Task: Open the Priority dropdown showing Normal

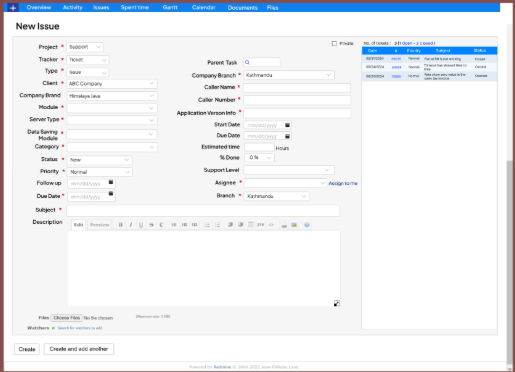Action: coord(100,172)
